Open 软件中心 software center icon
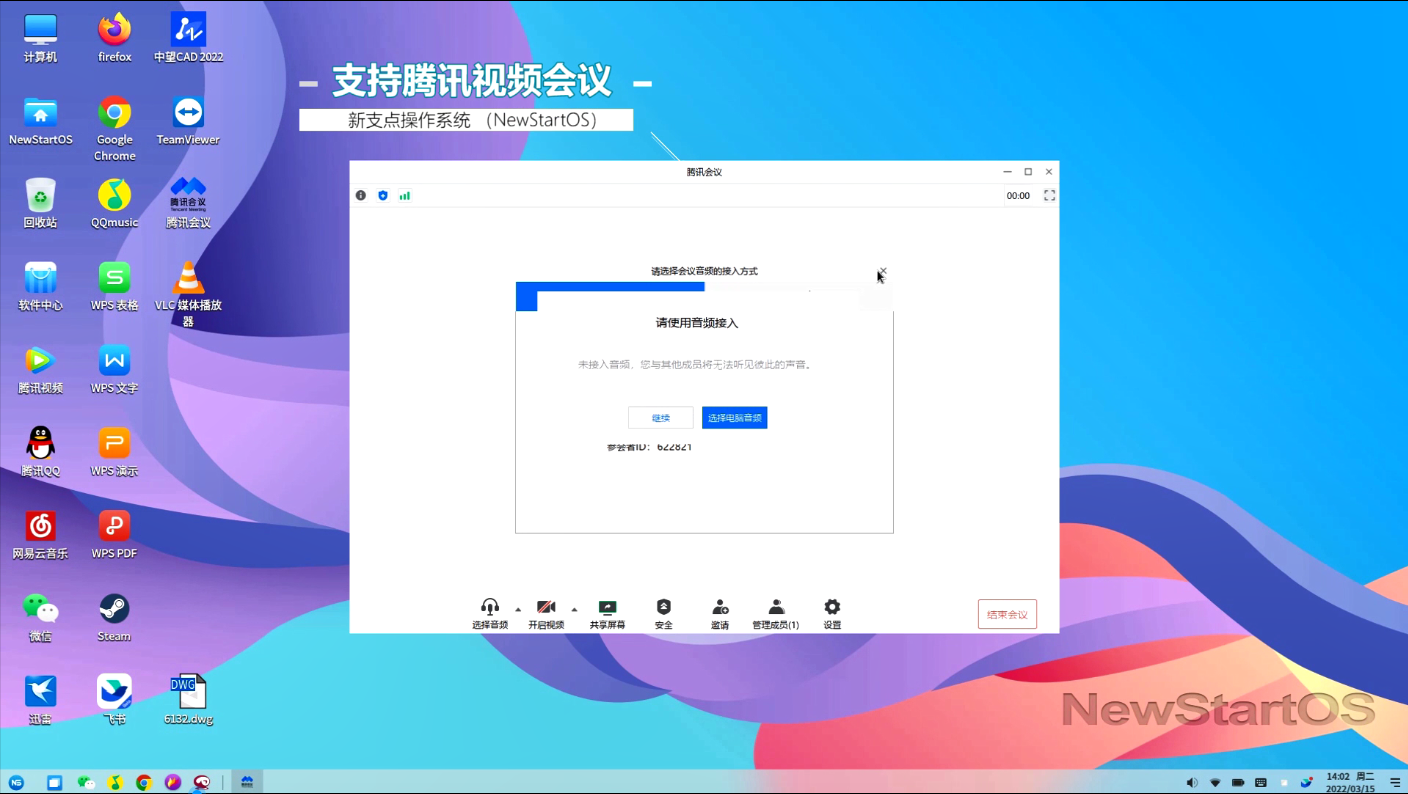1408x794 pixels. [40, 286]
